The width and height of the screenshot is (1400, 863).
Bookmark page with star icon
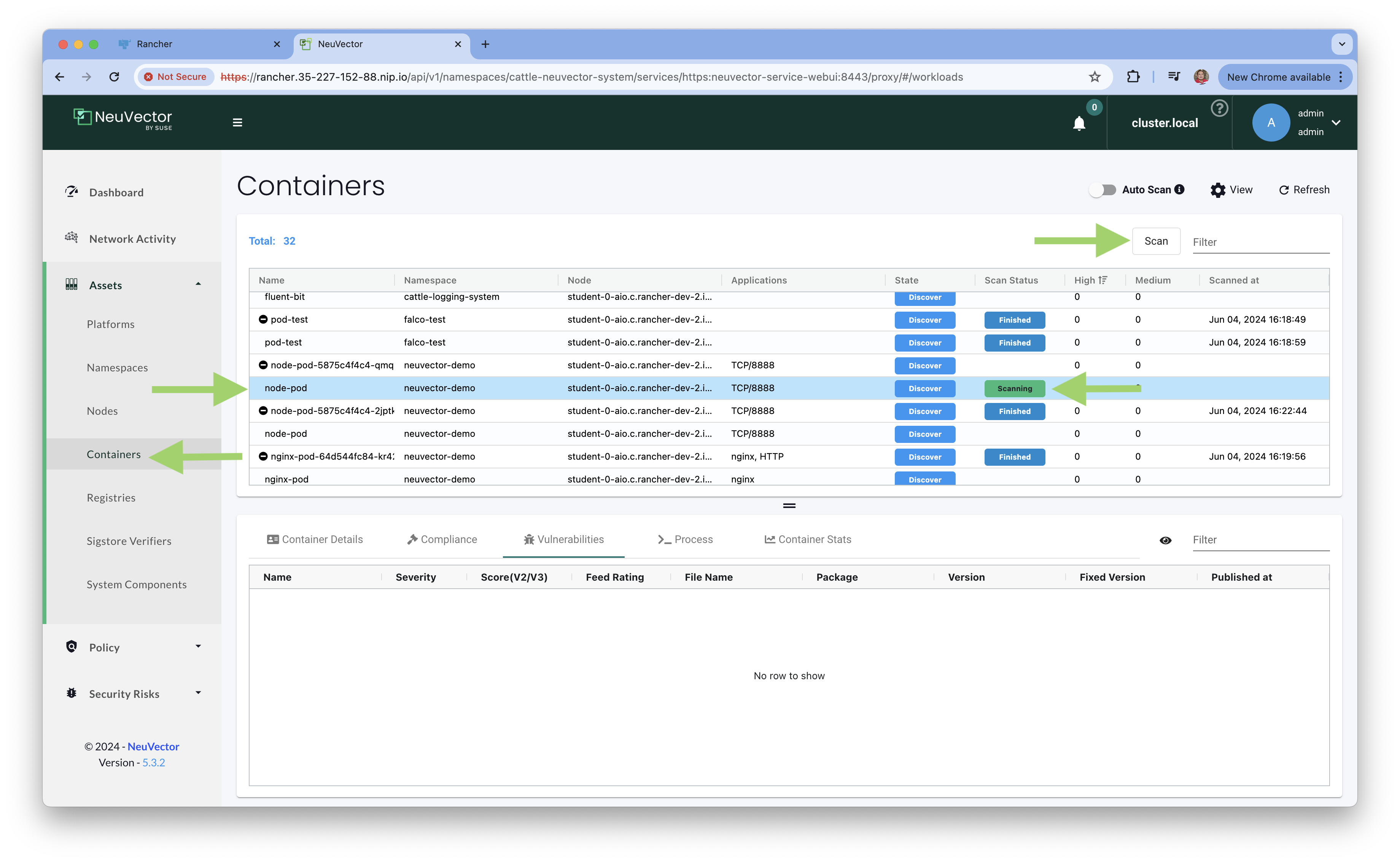(1094, 77)
